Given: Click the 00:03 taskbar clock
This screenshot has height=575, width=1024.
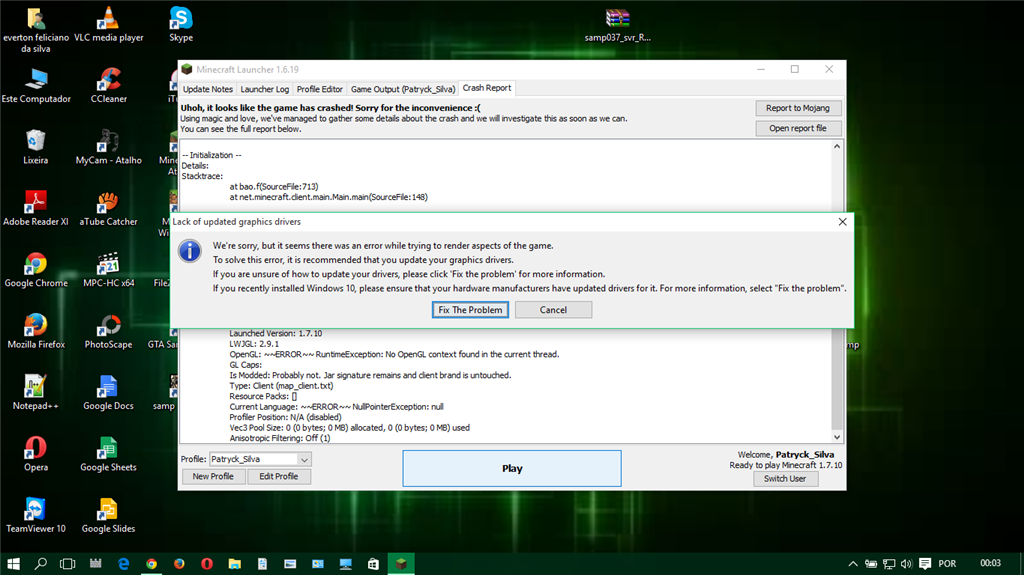Looking at the screenshot, I should (x=990, y=563).
